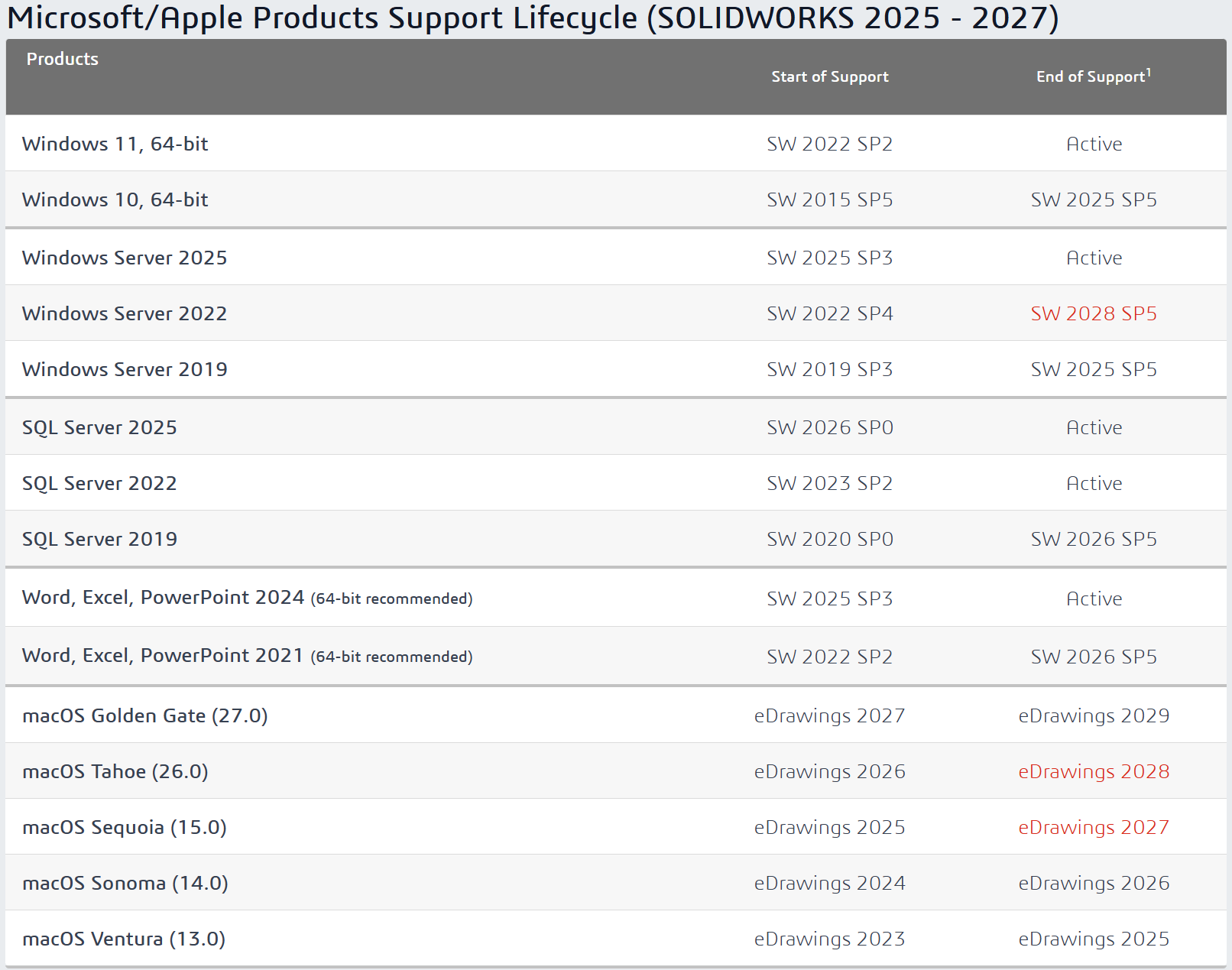Viewport: 1232px width, 970px height.
Task: Click eDrawings 2029 end of support cell
Action: 1094,715
